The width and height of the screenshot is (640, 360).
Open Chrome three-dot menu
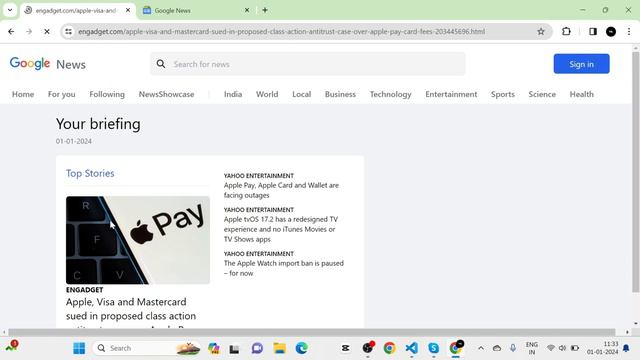[629, 31]
